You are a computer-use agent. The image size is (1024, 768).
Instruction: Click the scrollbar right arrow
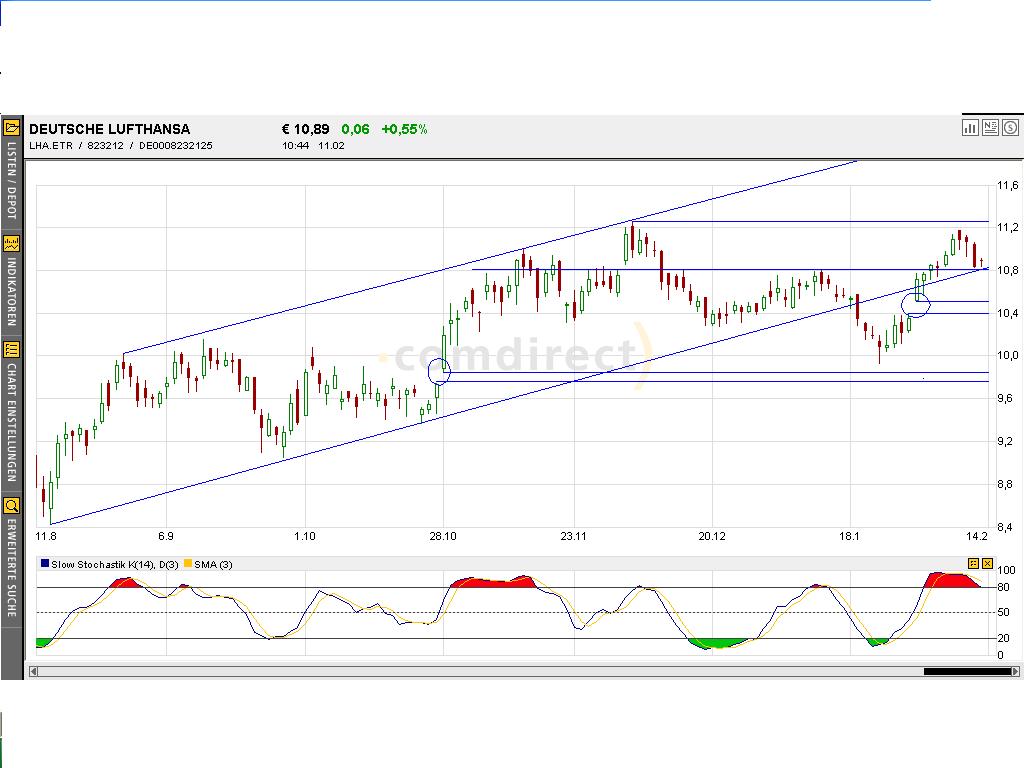coord(1016,671)
